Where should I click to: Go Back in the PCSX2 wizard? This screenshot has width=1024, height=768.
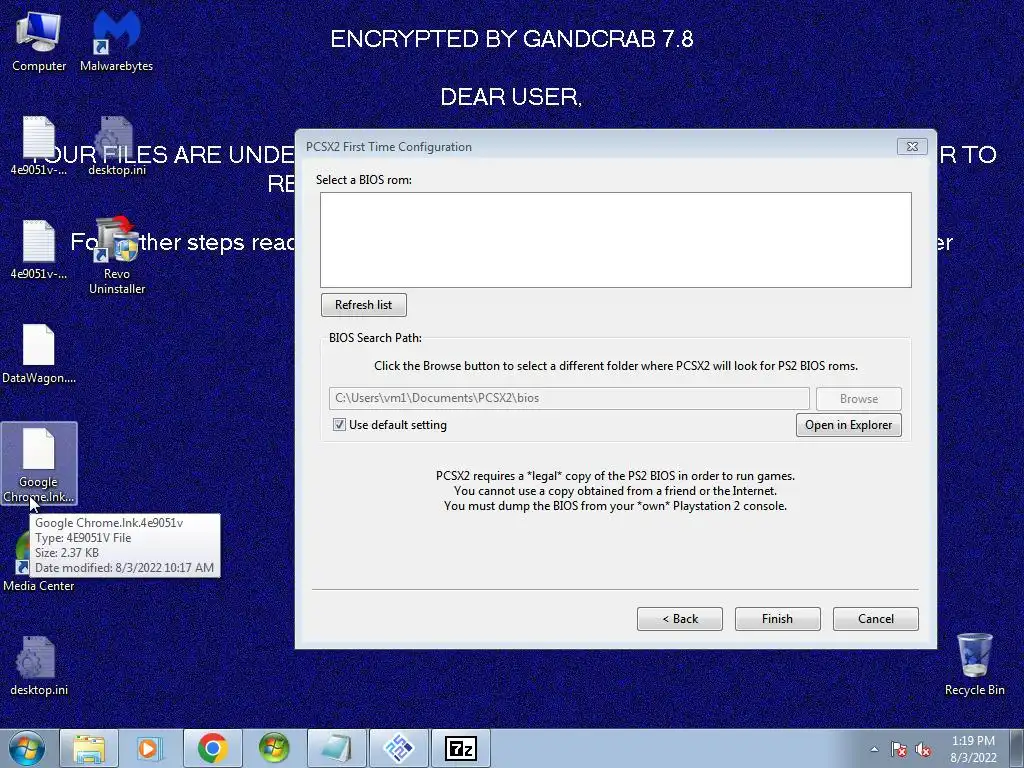pyautogui.click(x=680, y=619)
